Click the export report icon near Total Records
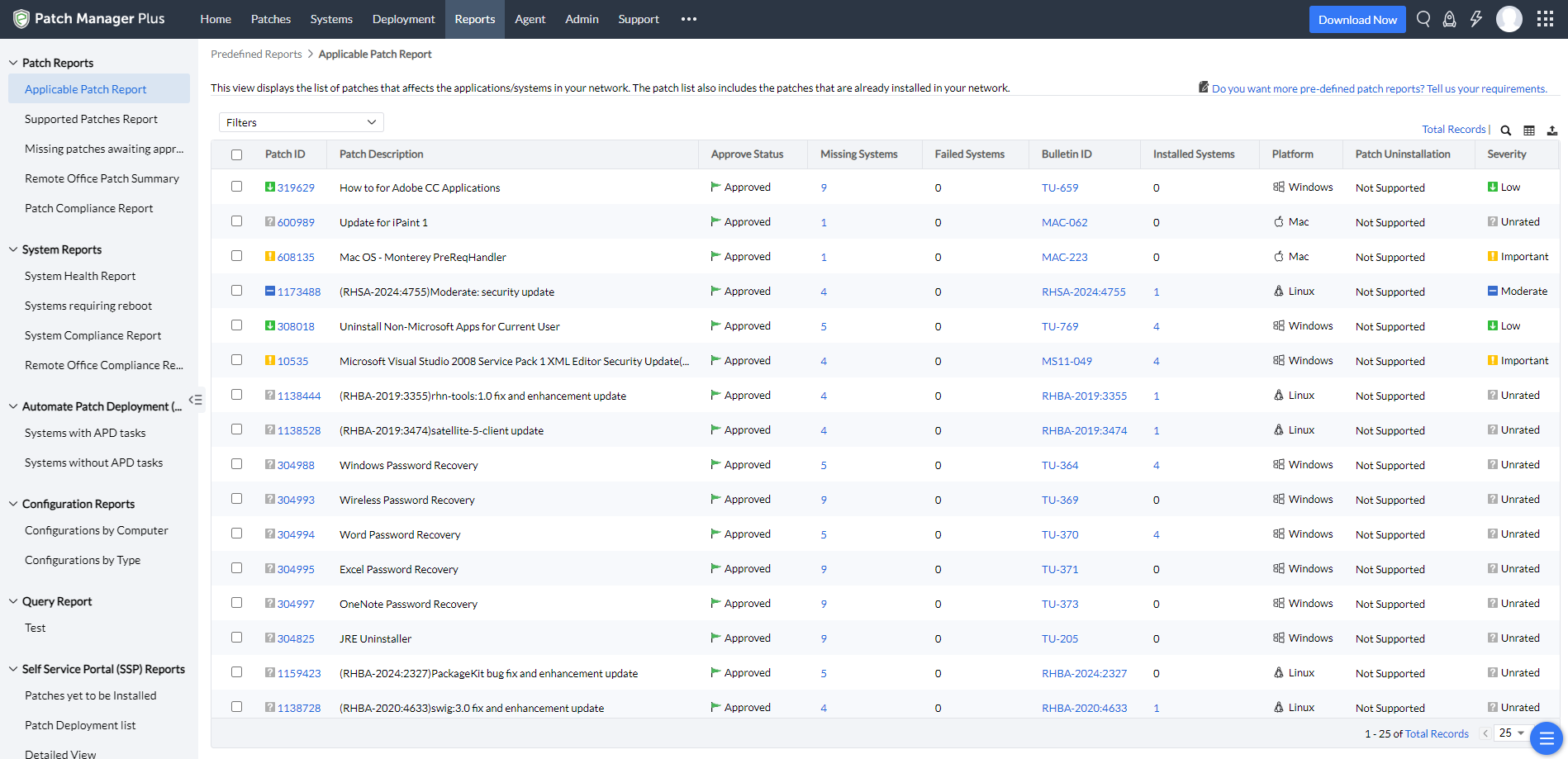The width and height of the screenshot is (1568, 759). 1552,130
